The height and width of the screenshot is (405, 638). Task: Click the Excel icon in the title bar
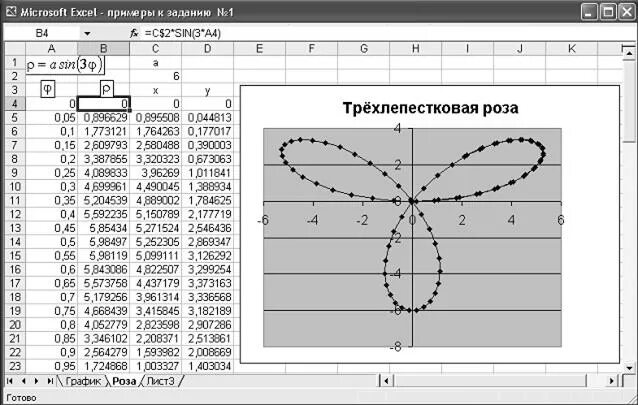click(11, 11)
